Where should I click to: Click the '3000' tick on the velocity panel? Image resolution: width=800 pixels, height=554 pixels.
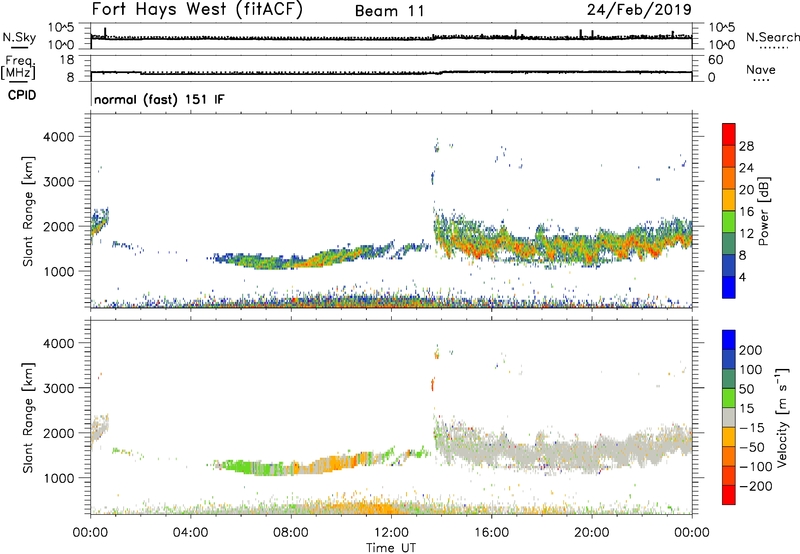59,388
